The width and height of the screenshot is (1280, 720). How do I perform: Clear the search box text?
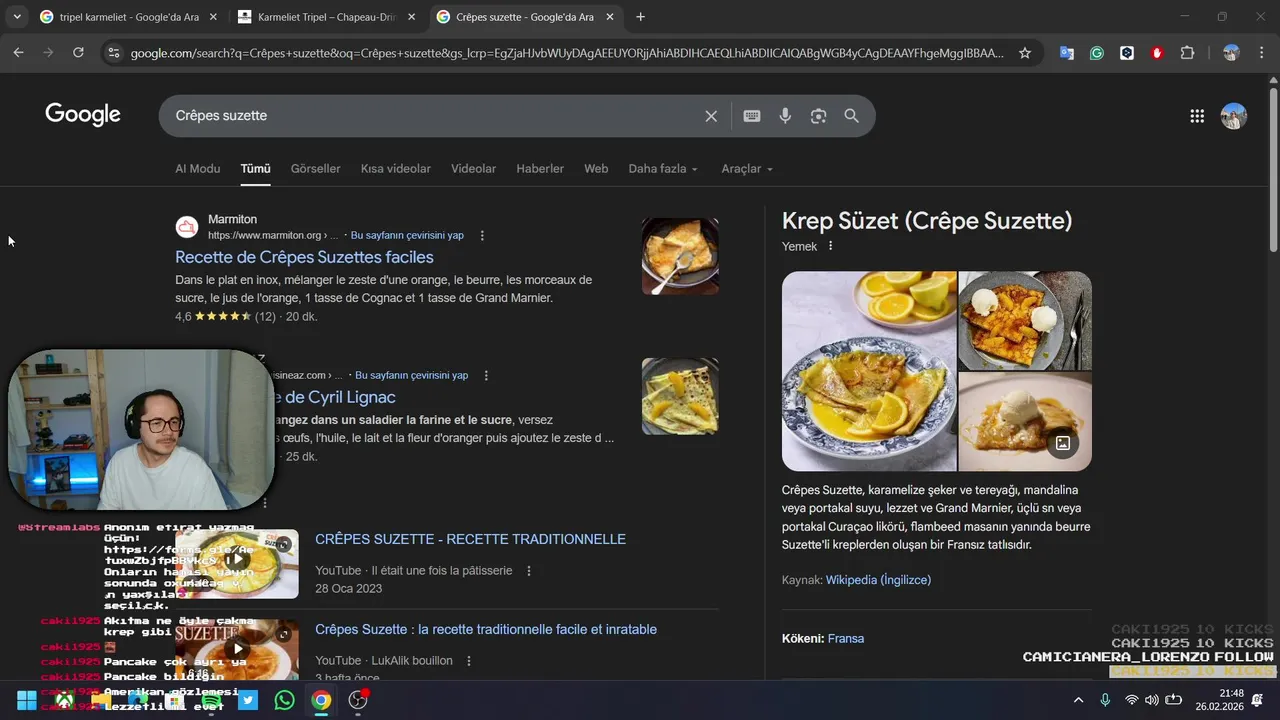pos(711,116)
